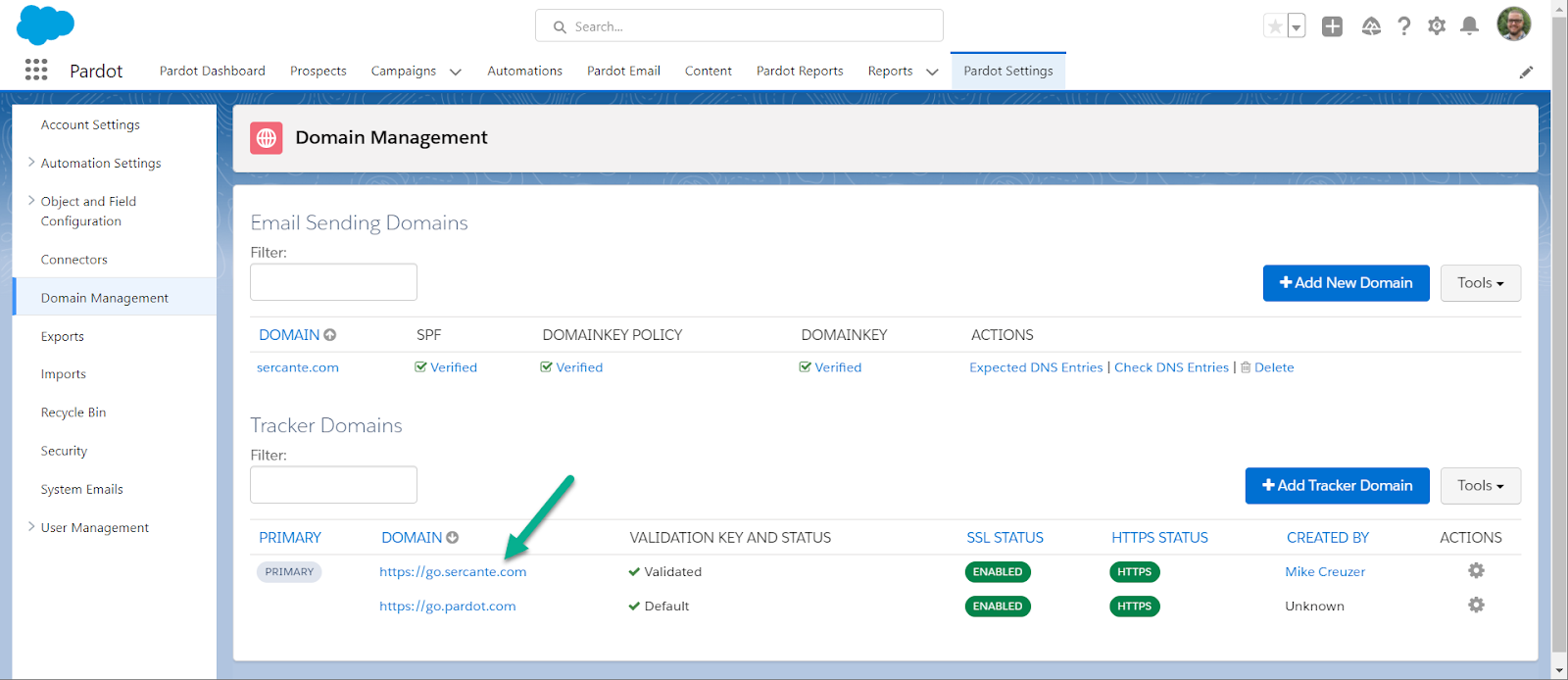This screenshot has height=680, width=1568.
Task: Open the Pardot Dashboard tab
Action: [213, 71]
